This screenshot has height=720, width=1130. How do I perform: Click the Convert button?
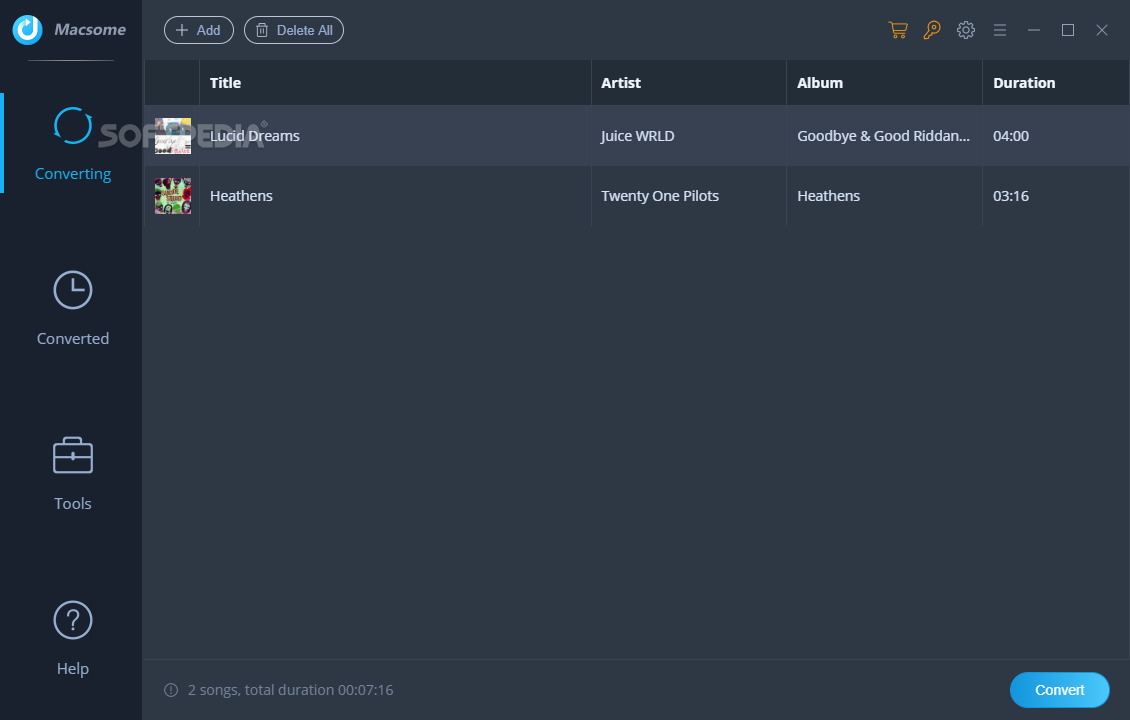[x=1059, y=690]
